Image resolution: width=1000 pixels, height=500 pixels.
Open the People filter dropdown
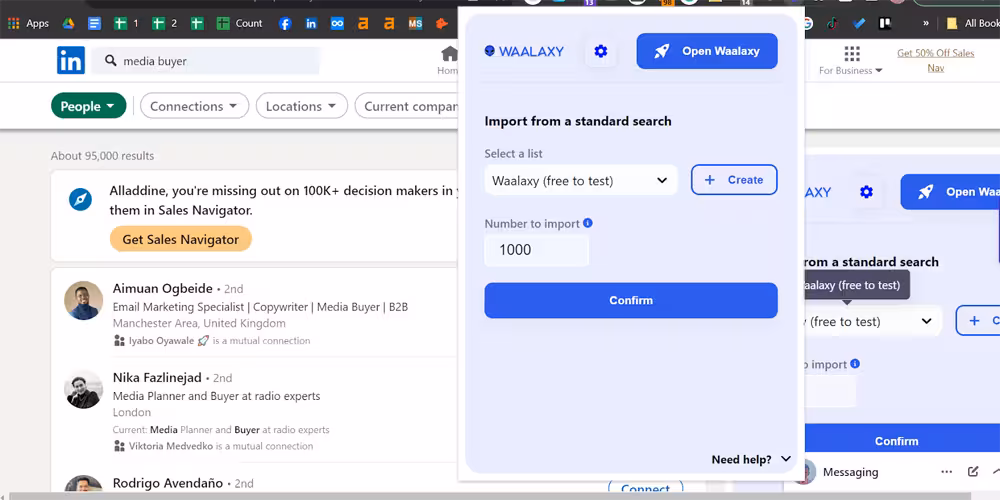pyautogui.click(x=89, y=106)
